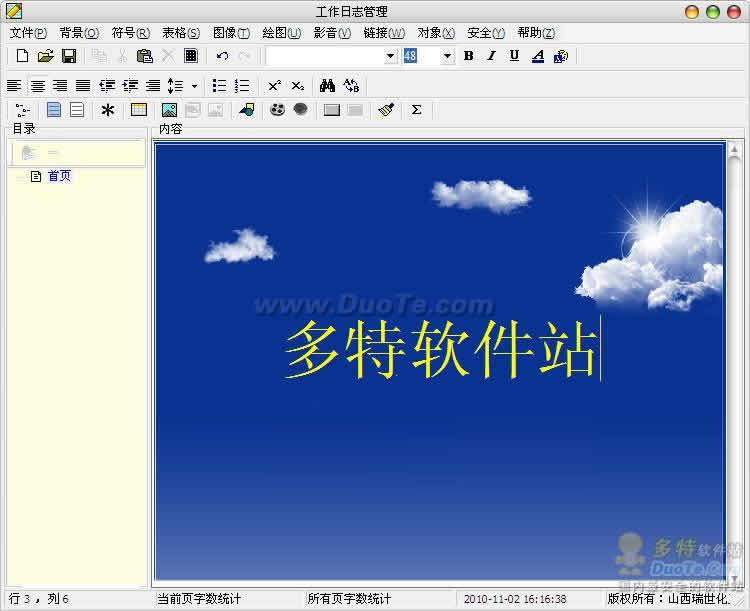Toggle center alignment
The image size is (750, 611).
pos(37,86)
